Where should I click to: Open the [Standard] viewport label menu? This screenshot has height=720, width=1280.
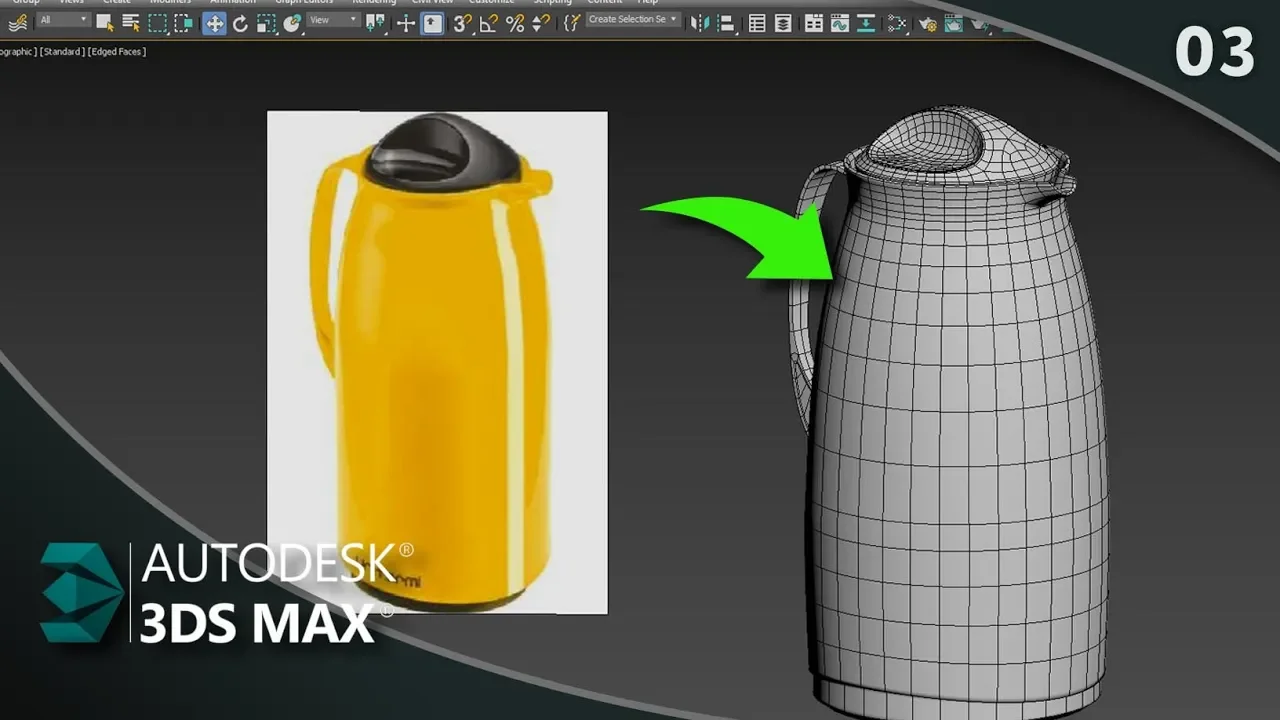point(63,52)
